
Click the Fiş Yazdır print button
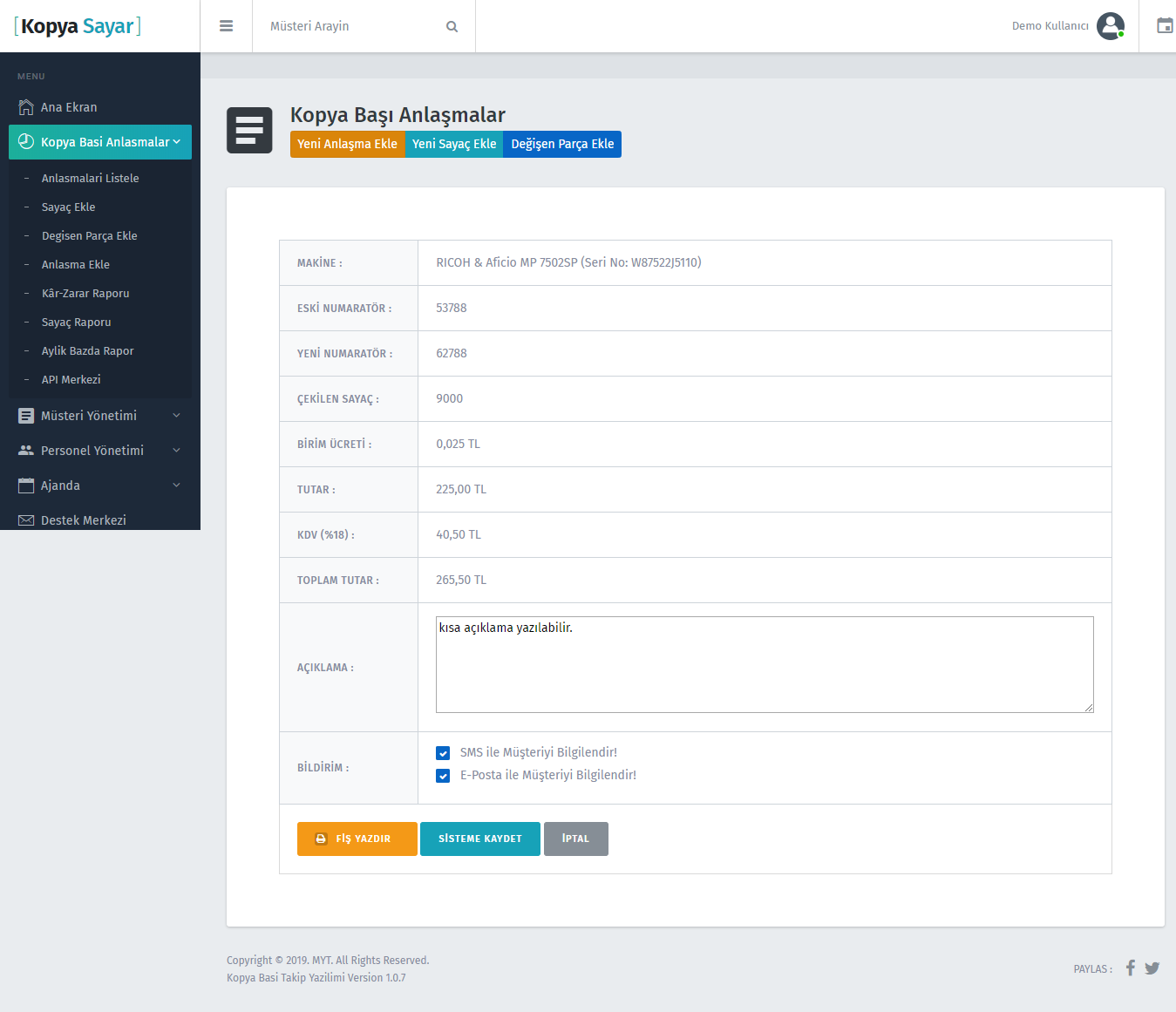[x=357, y=839]
